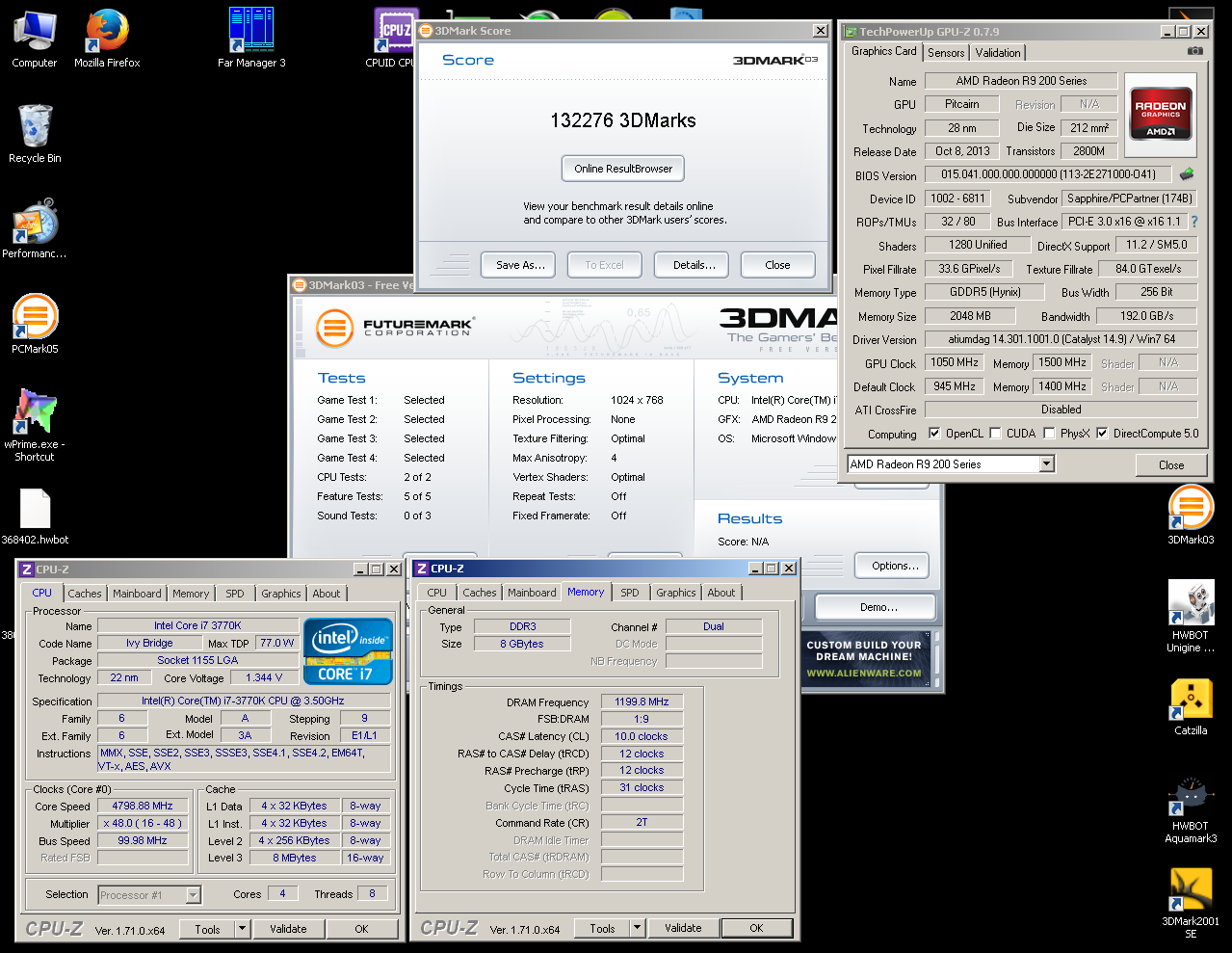Viewport: 1232px width, 953px height.
Task: Open the Processor #1 selection dropdown
Action: (194, 895)
